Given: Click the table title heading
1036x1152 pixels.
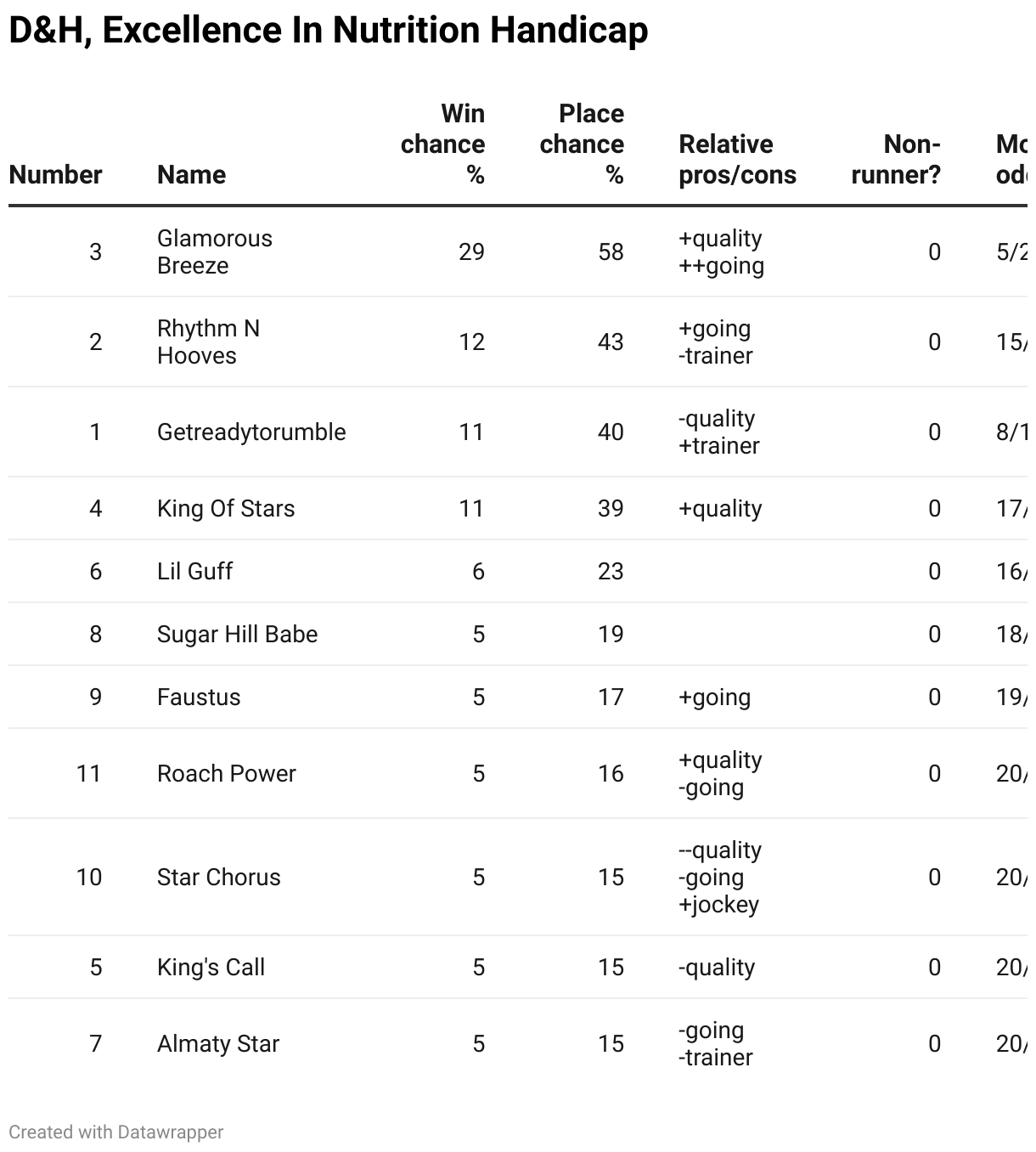Looking at the screenshot, I should point(329,31).
